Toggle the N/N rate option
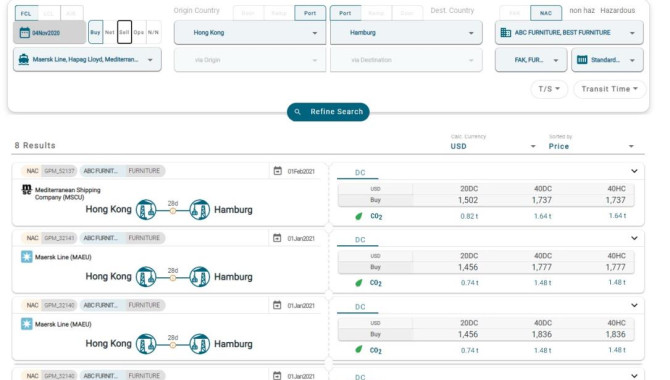Screen dimensions: 670x380 pos(153,32)
